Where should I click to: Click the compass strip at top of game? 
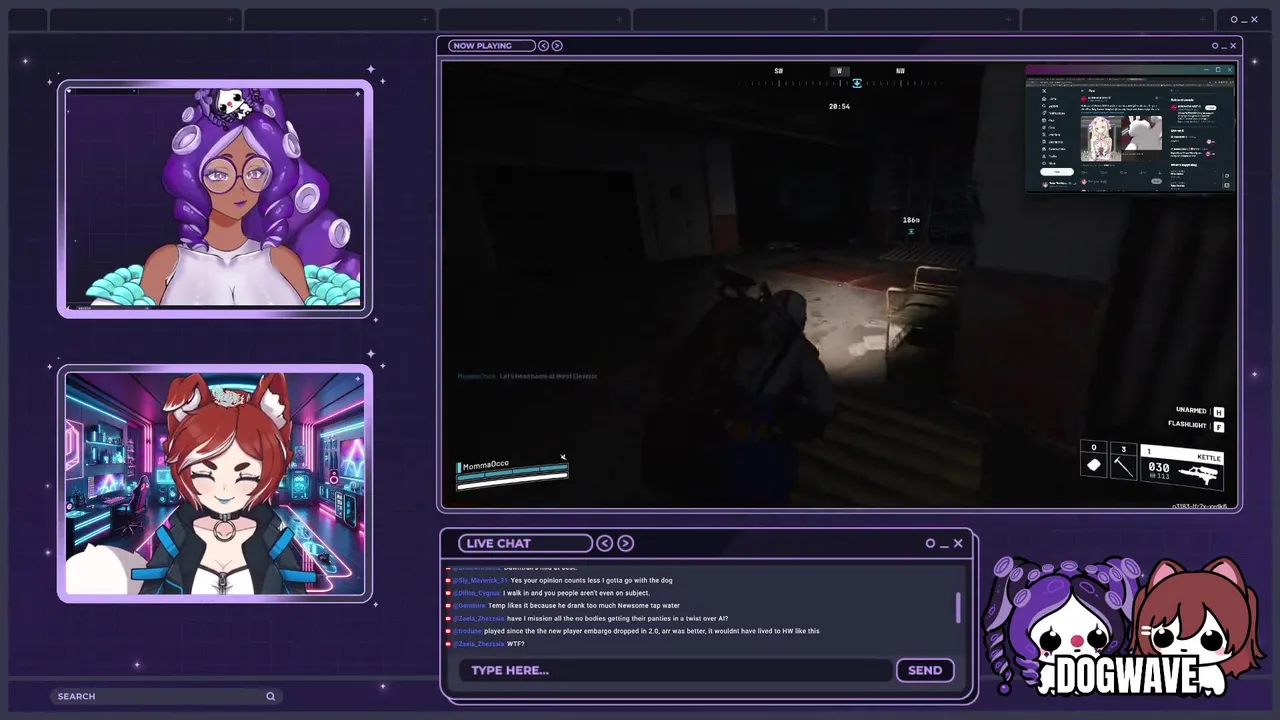tap(840, 77)
